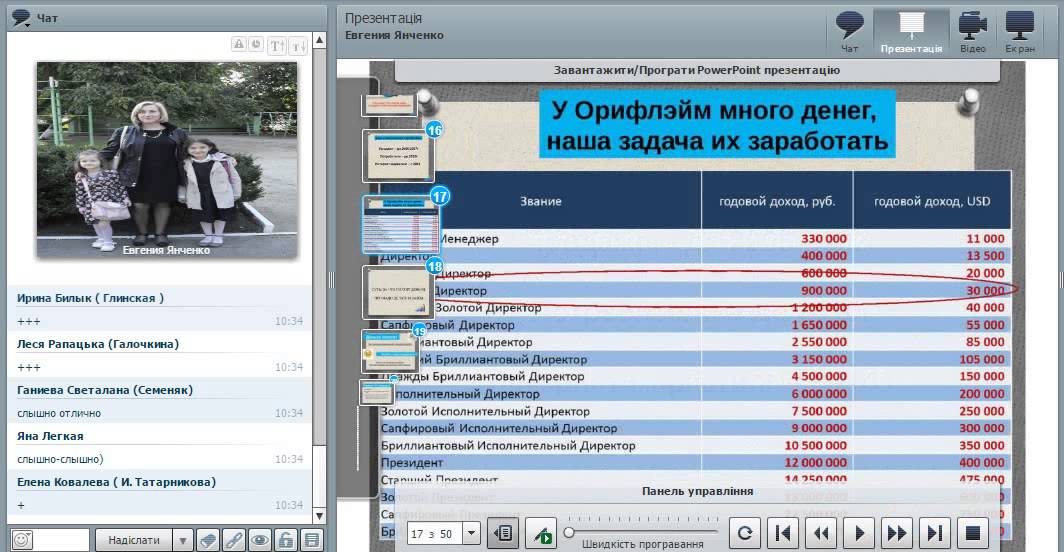Open the dropdown arrow next to Надіслати
This screenshot has height=552, width=1064.
pos(183,540)
